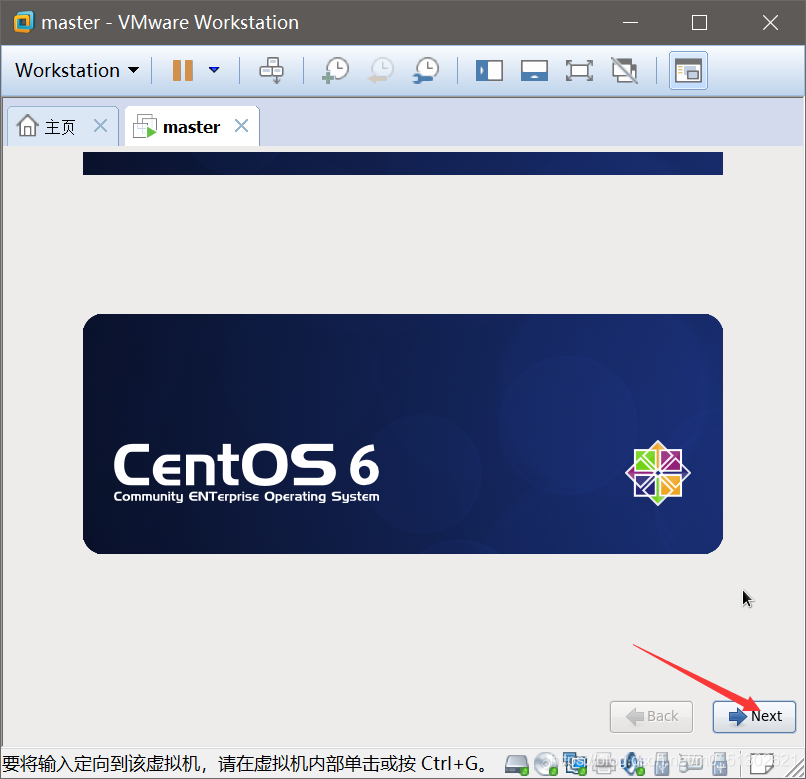Open the snapshot manager
The height and width of the screenshot is (779, 806).
point(426,70)
